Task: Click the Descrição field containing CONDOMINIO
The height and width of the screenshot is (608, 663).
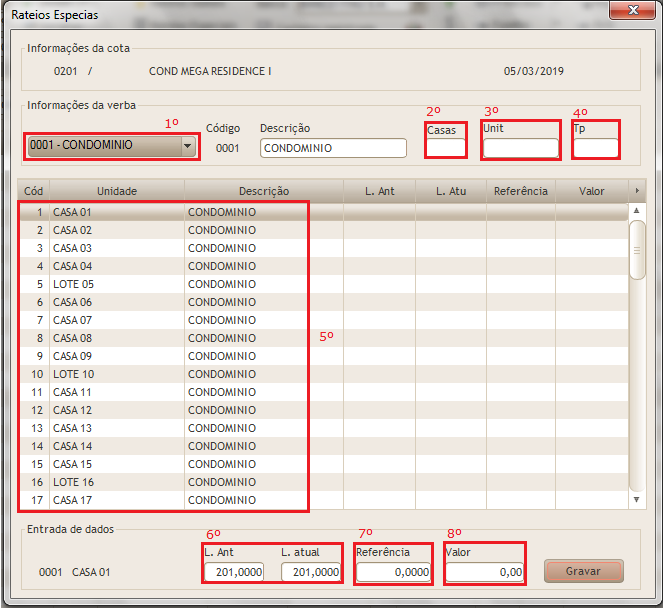Action: tap(332, 148)
